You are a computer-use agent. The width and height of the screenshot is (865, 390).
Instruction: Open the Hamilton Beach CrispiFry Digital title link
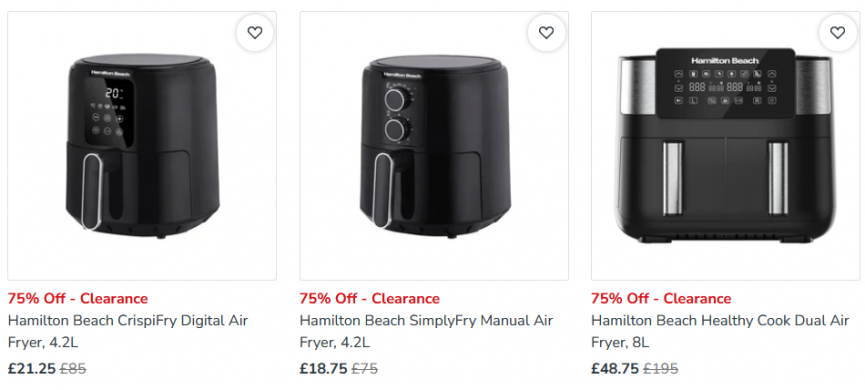pyautogui.click(x=128, y=331)
